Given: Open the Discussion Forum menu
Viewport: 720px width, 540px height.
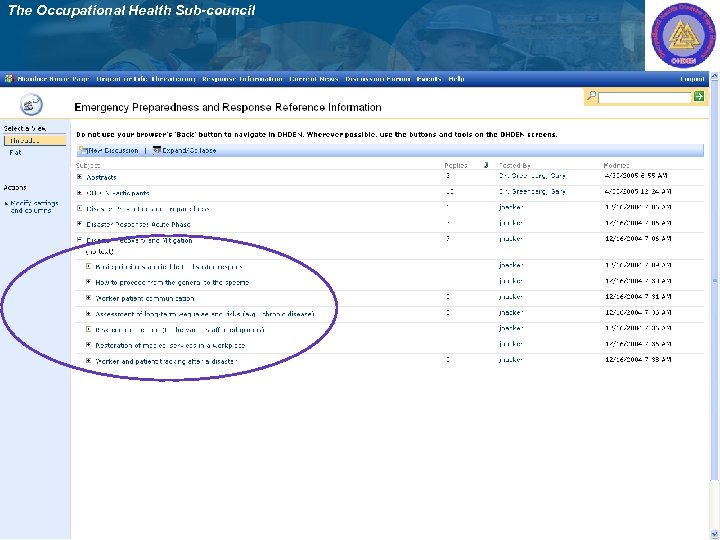Looking at the screenshot, I should [x=377, y=79].
